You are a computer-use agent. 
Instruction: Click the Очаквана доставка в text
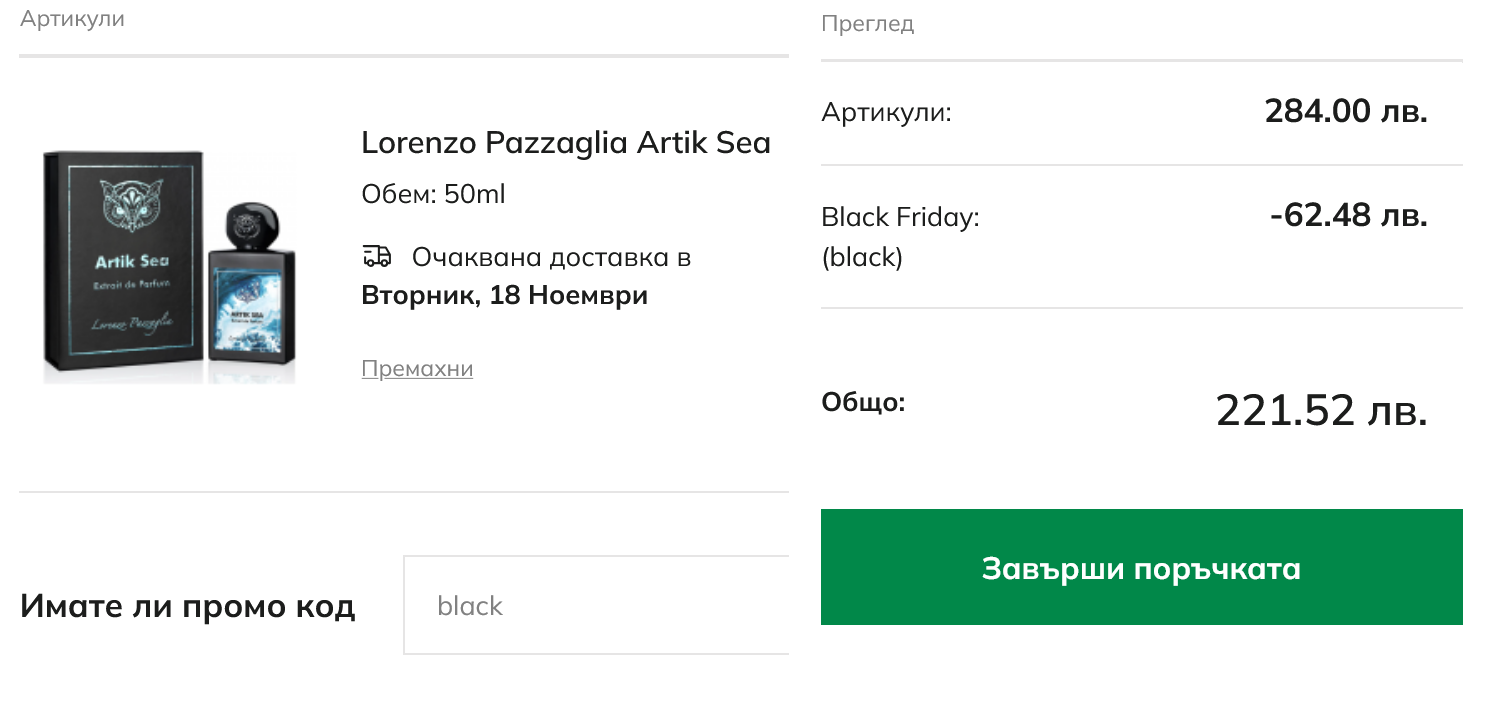(x=551, y=257)
